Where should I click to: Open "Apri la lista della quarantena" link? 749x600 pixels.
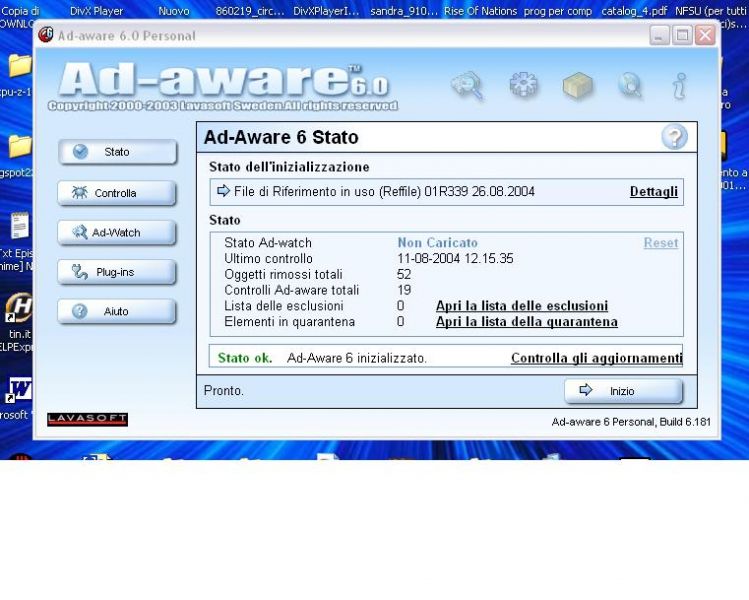pos(526,321)
